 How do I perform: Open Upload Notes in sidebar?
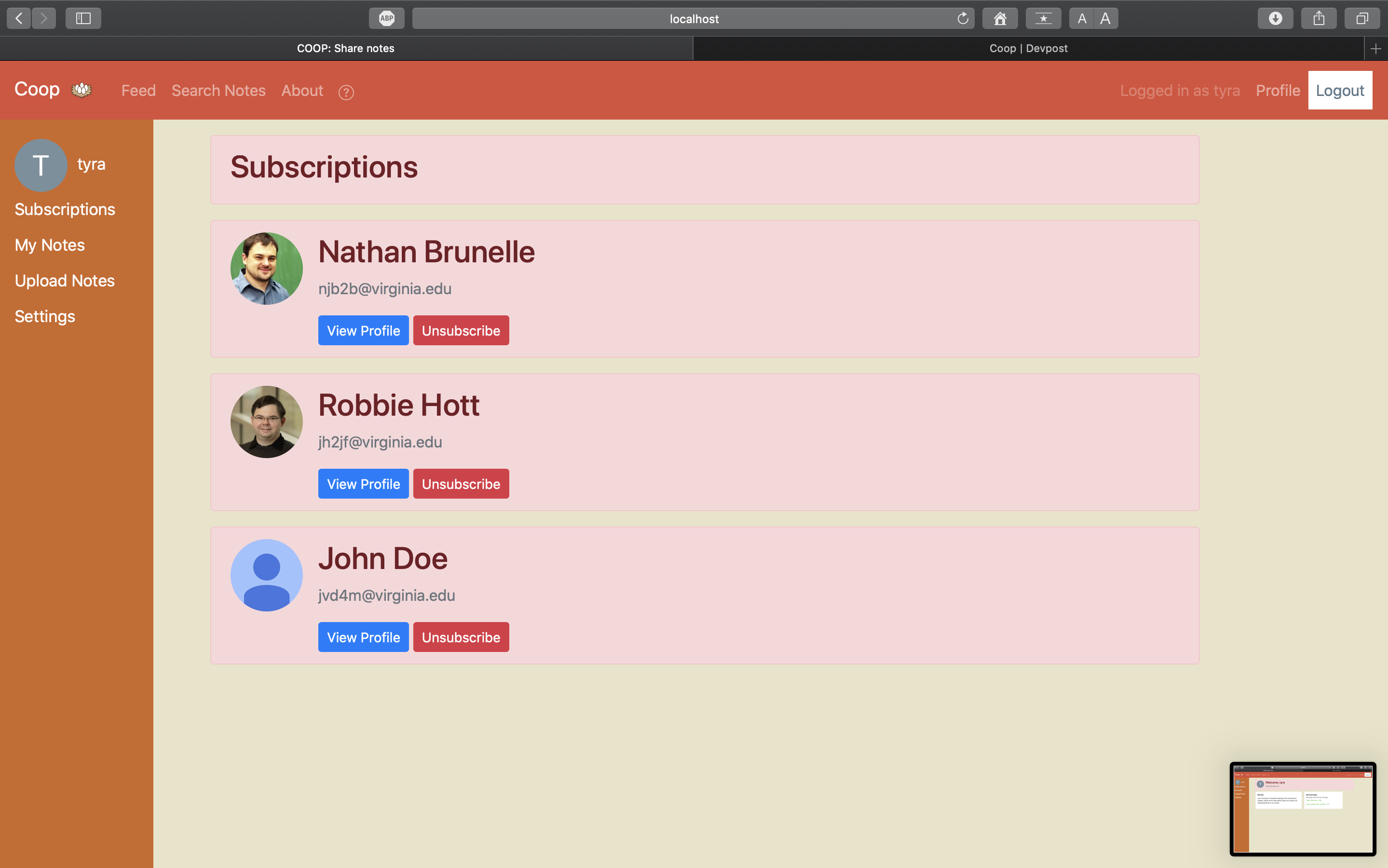(64, 281)
